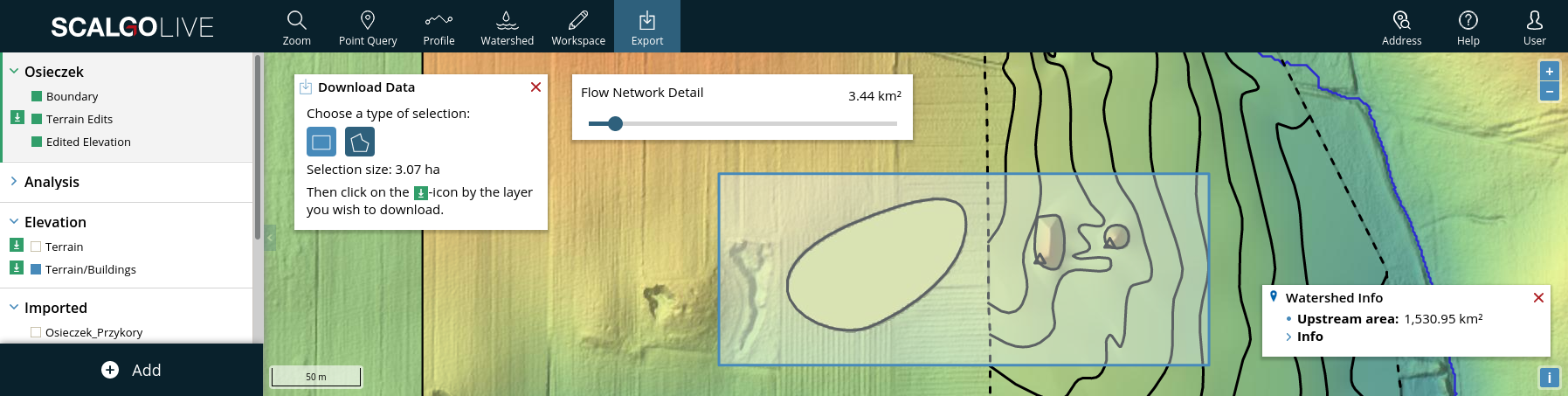Screen dimensions: 1568x396
Task: Select the Watershed tool
Action: click(507, 27)
